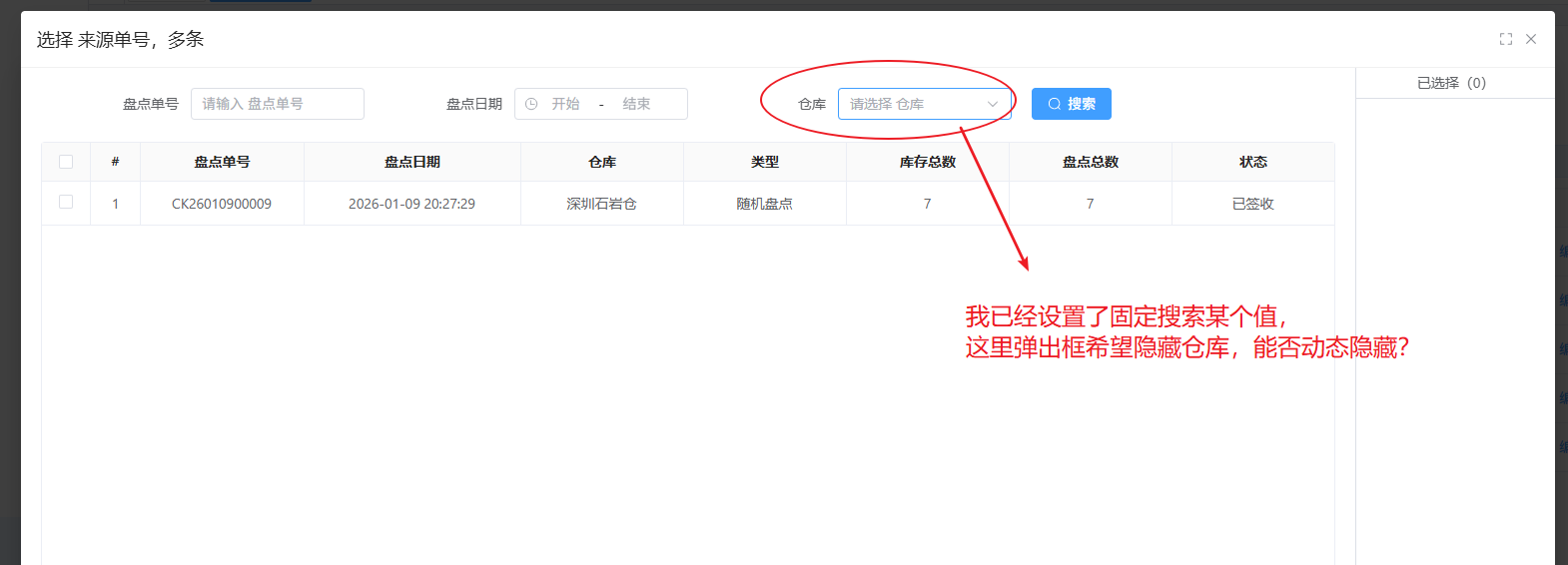Focus the 盘点单号 input field
Screen dimensions: 1568x565
point(278,104)
